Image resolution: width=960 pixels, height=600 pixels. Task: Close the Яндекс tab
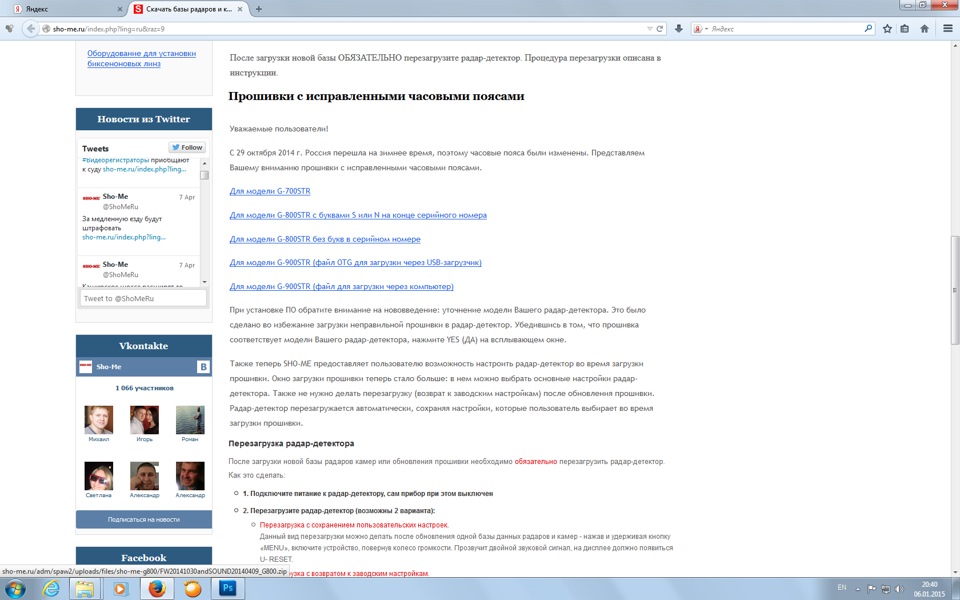[120, 9]
